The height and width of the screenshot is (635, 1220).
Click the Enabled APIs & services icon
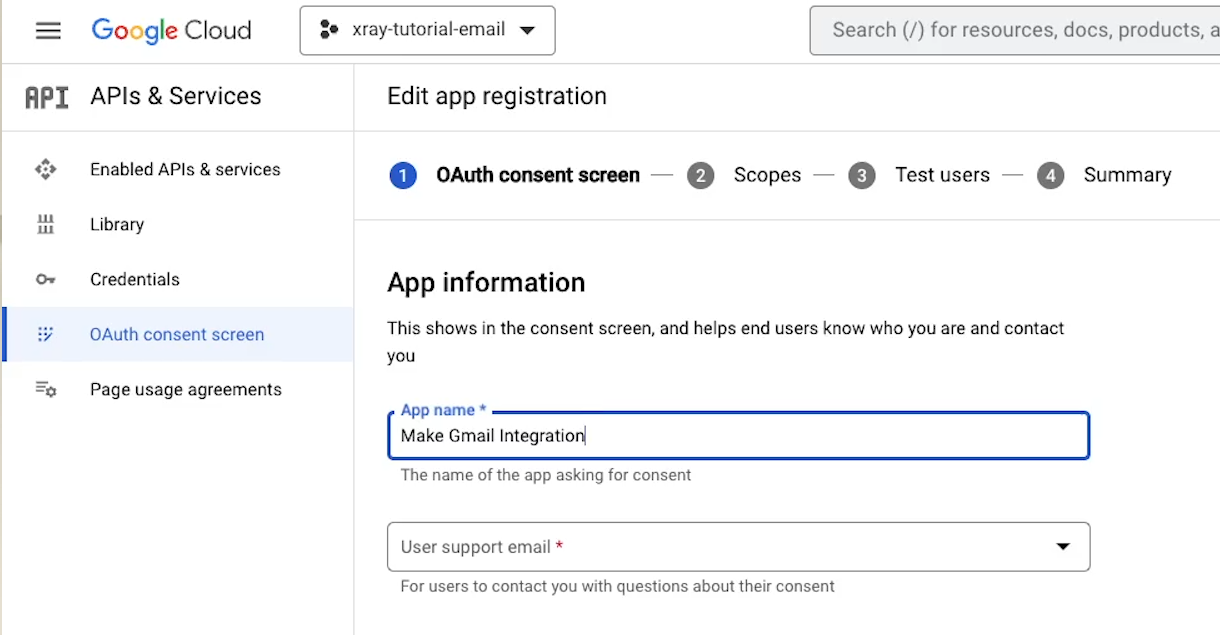click(46, 169)
